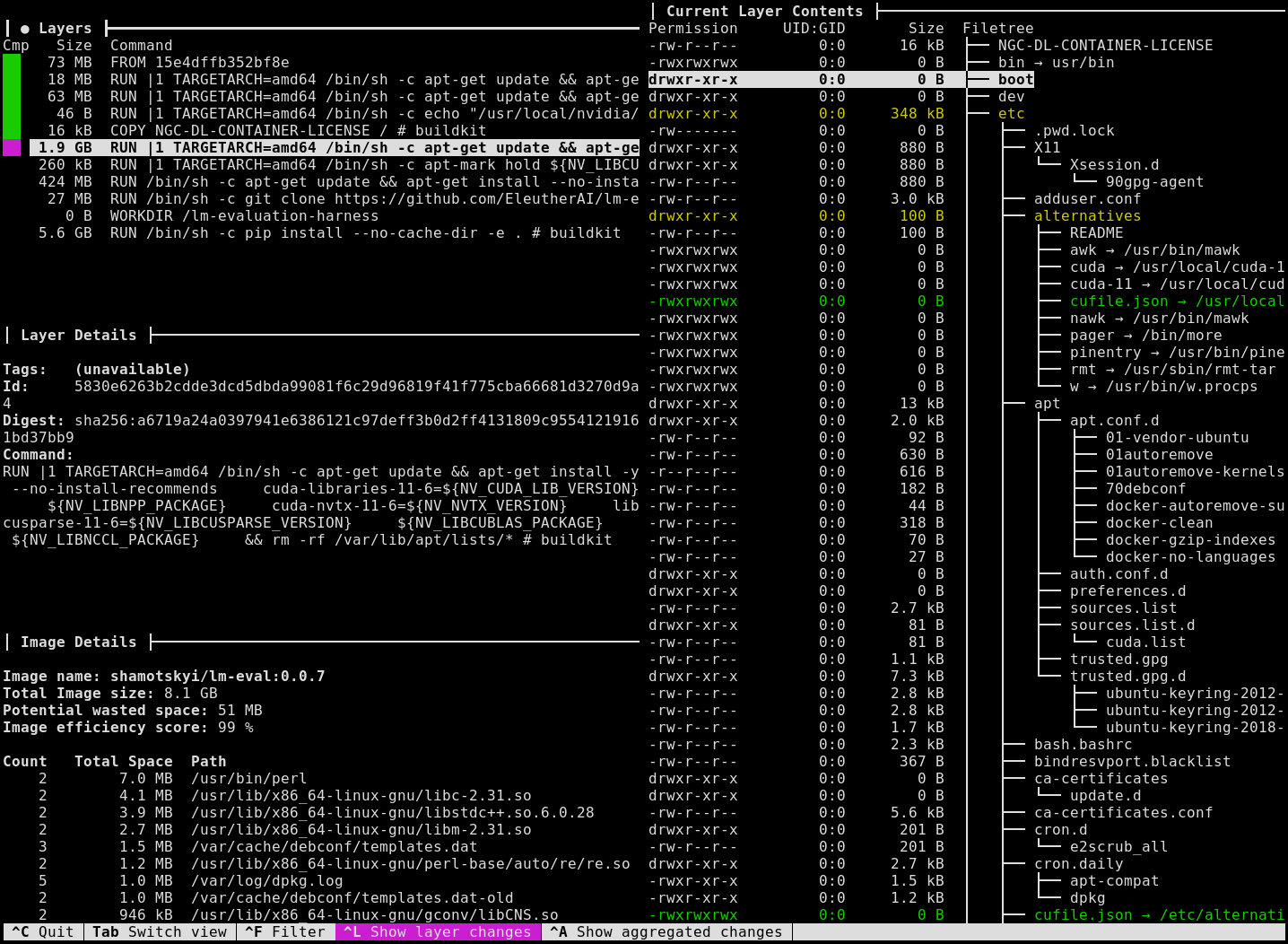Collapse the trusted.gpg.d folder
Viewport: 1288px width, 944px height.
pyautogui.click(x=1127, y=677)
